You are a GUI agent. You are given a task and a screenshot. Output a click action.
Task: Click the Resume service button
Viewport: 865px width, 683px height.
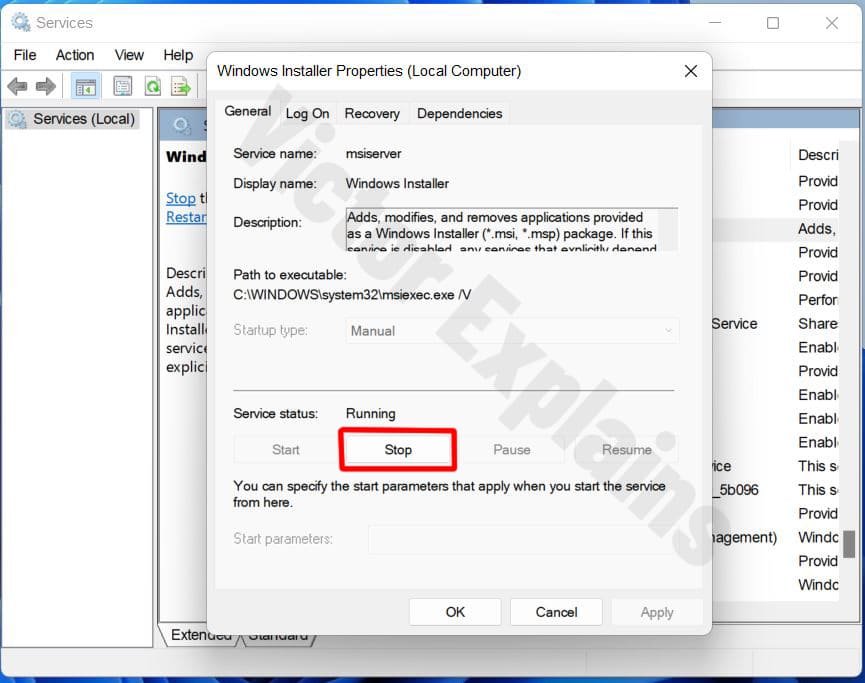(627, 450)
